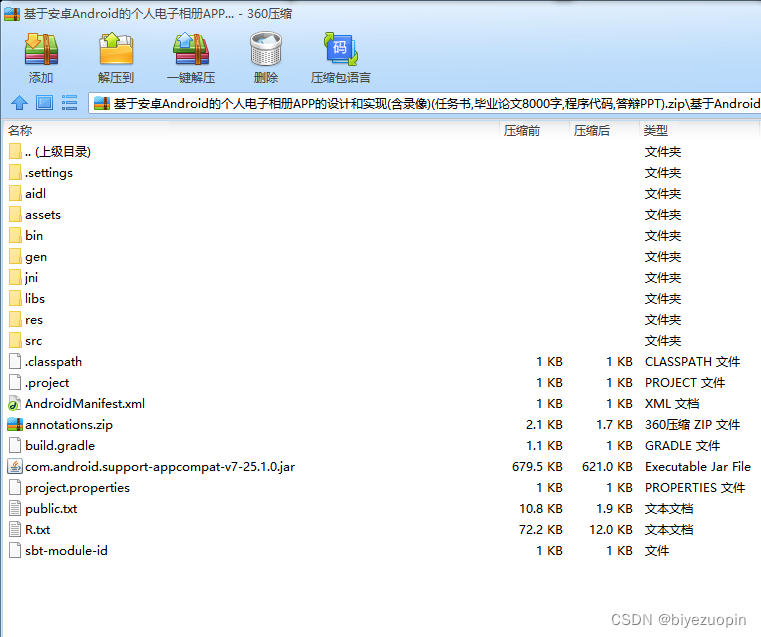Sort by the 压缩前 column header

522,131
